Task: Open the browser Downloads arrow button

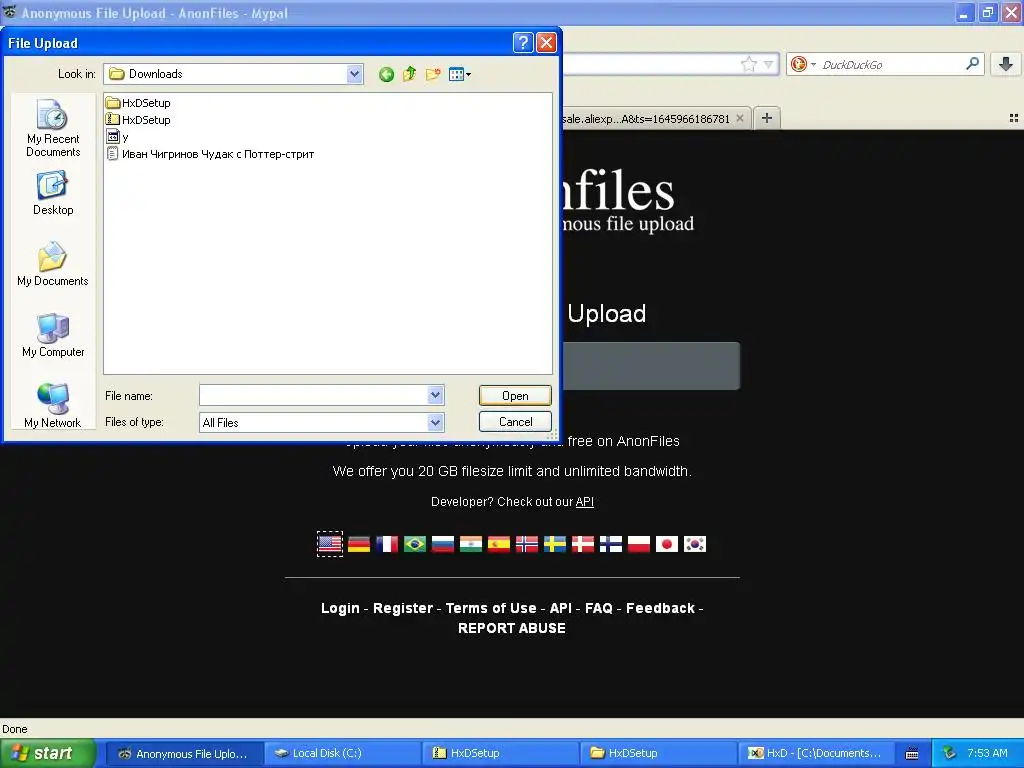Action: coord(1006,64)
